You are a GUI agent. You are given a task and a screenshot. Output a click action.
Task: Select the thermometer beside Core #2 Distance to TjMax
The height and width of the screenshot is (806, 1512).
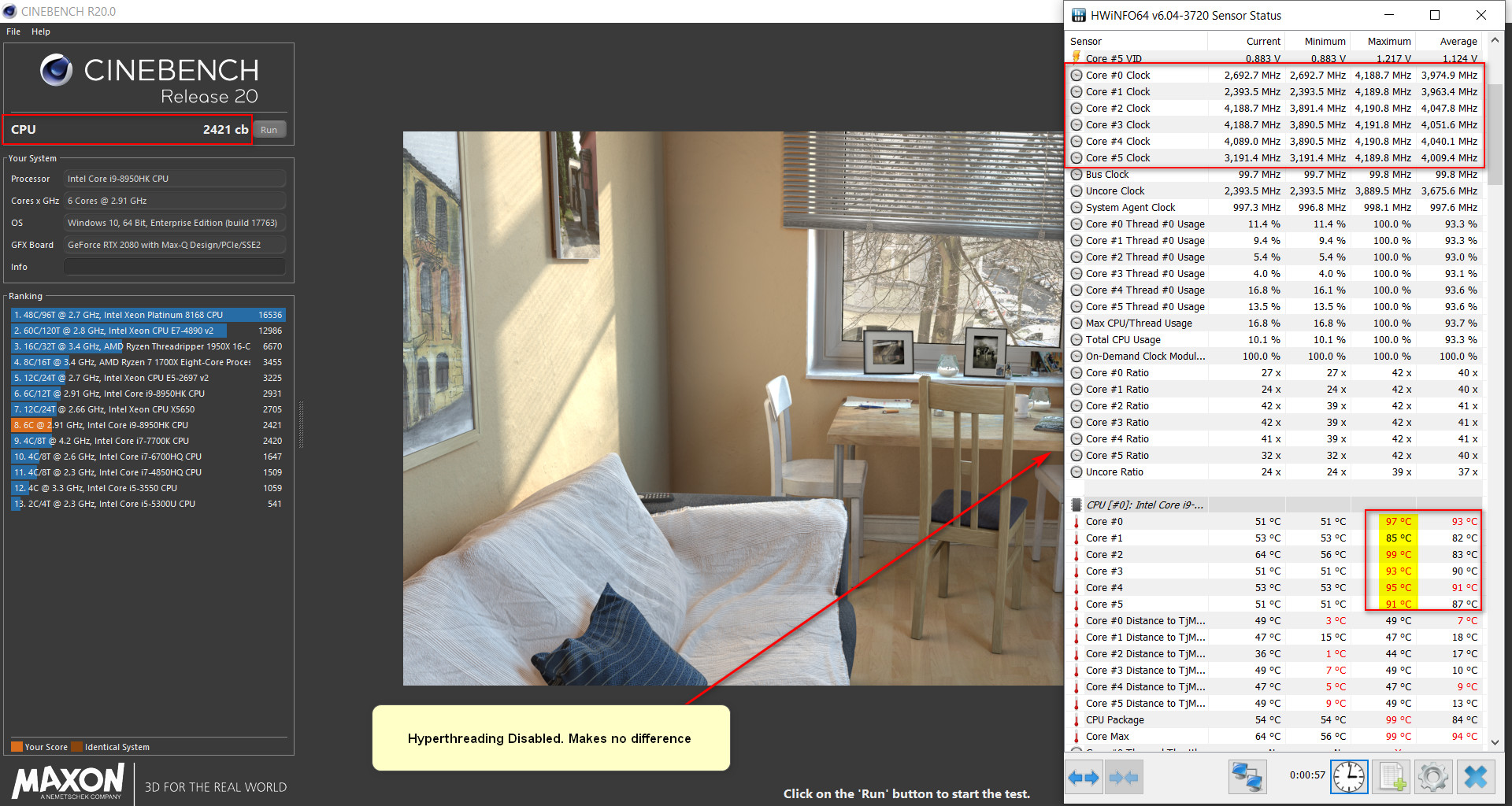[x=1077, y=654]
